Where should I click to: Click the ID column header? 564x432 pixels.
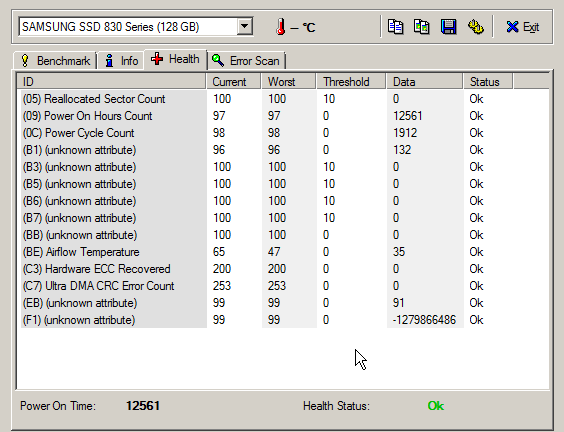pos(112,82)
